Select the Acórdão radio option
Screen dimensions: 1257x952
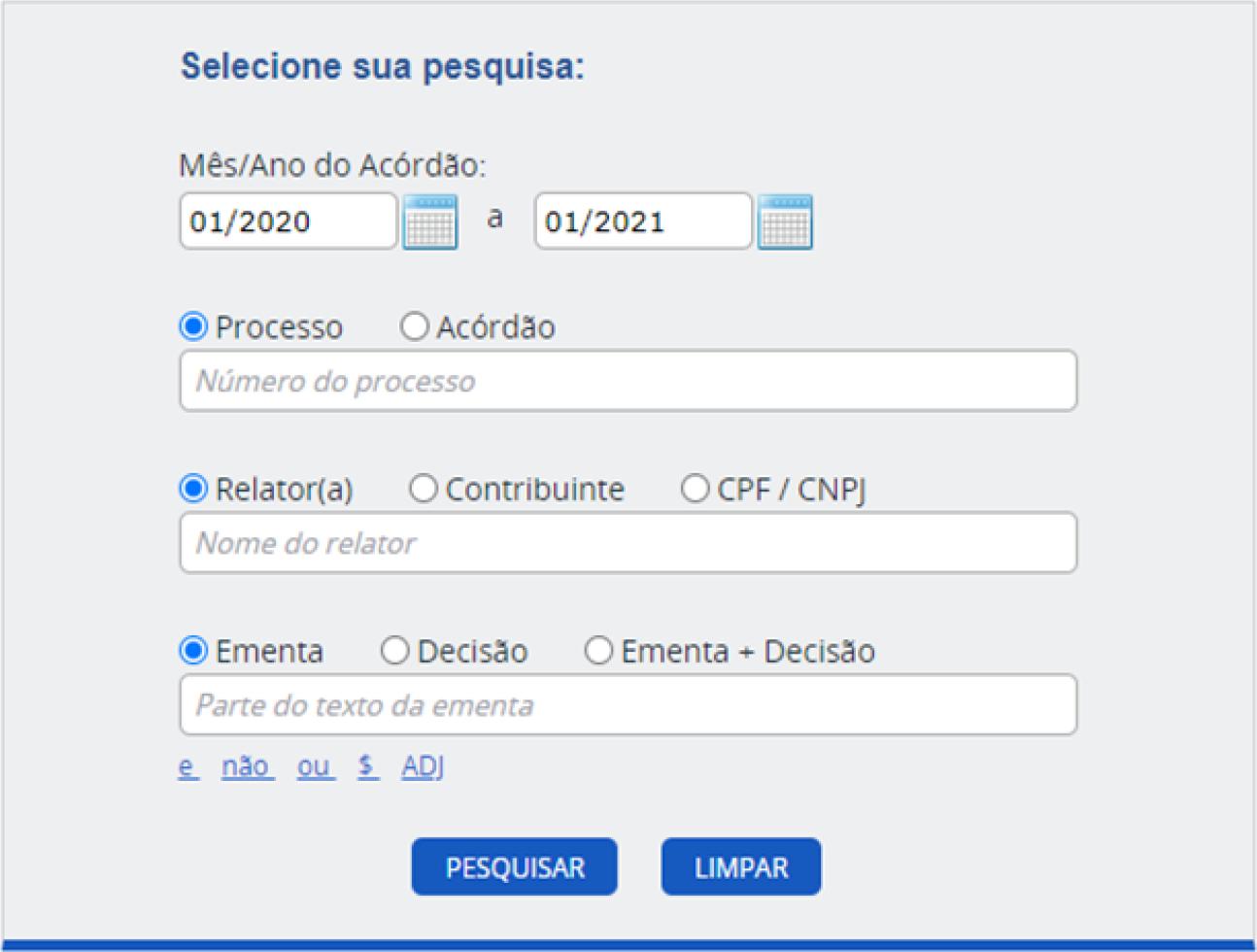click(415, 326)
